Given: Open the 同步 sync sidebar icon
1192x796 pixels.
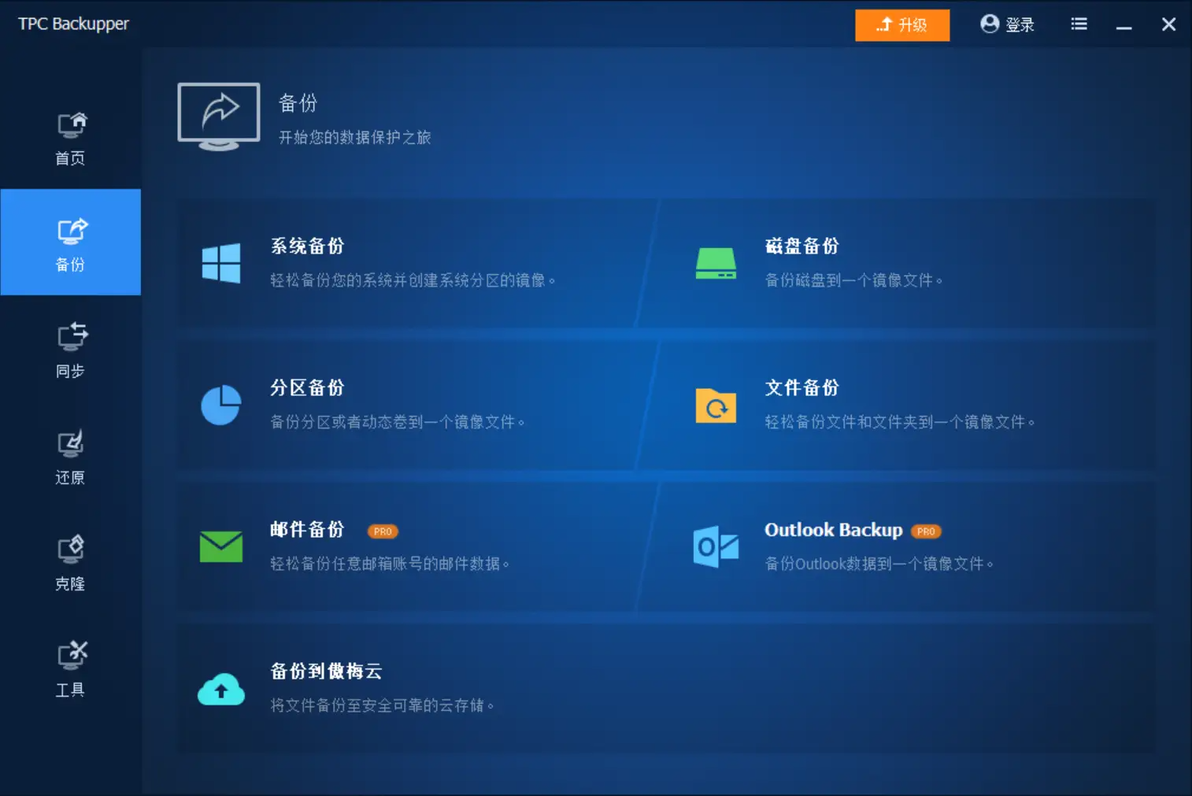Looking at the screenshot, I should 71,337.
